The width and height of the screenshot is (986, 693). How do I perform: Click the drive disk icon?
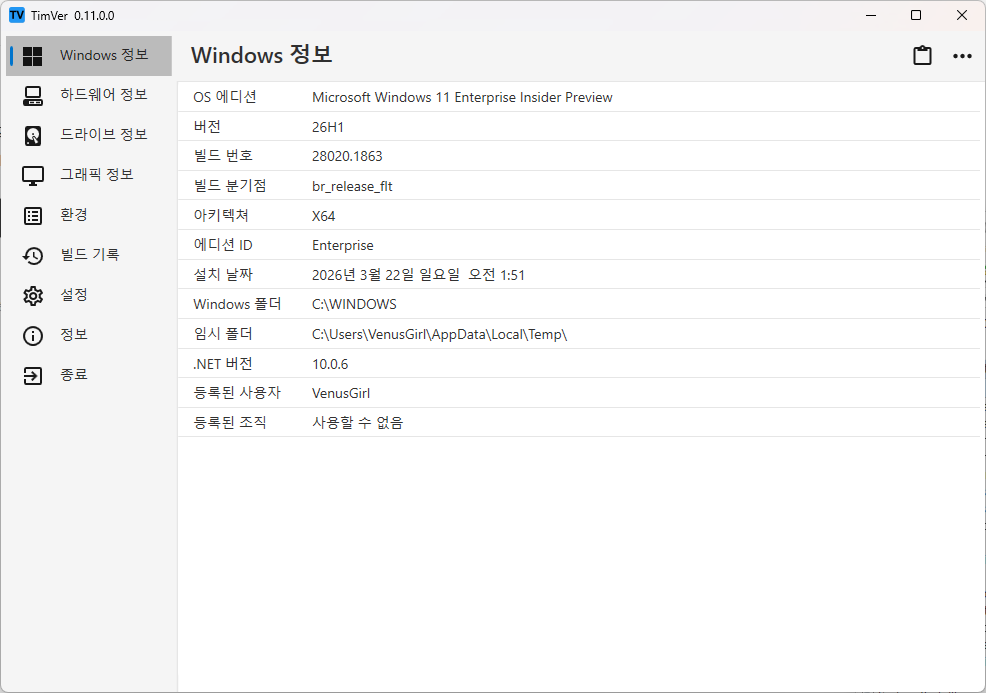tap(33, 136)
